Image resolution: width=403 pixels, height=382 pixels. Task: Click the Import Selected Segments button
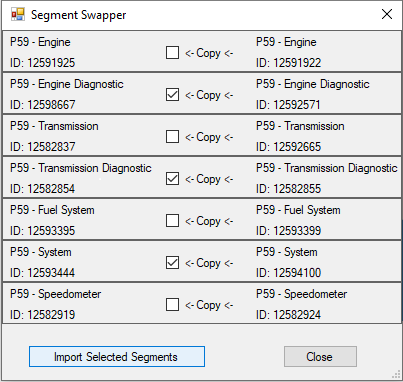(x=117, y=357)
